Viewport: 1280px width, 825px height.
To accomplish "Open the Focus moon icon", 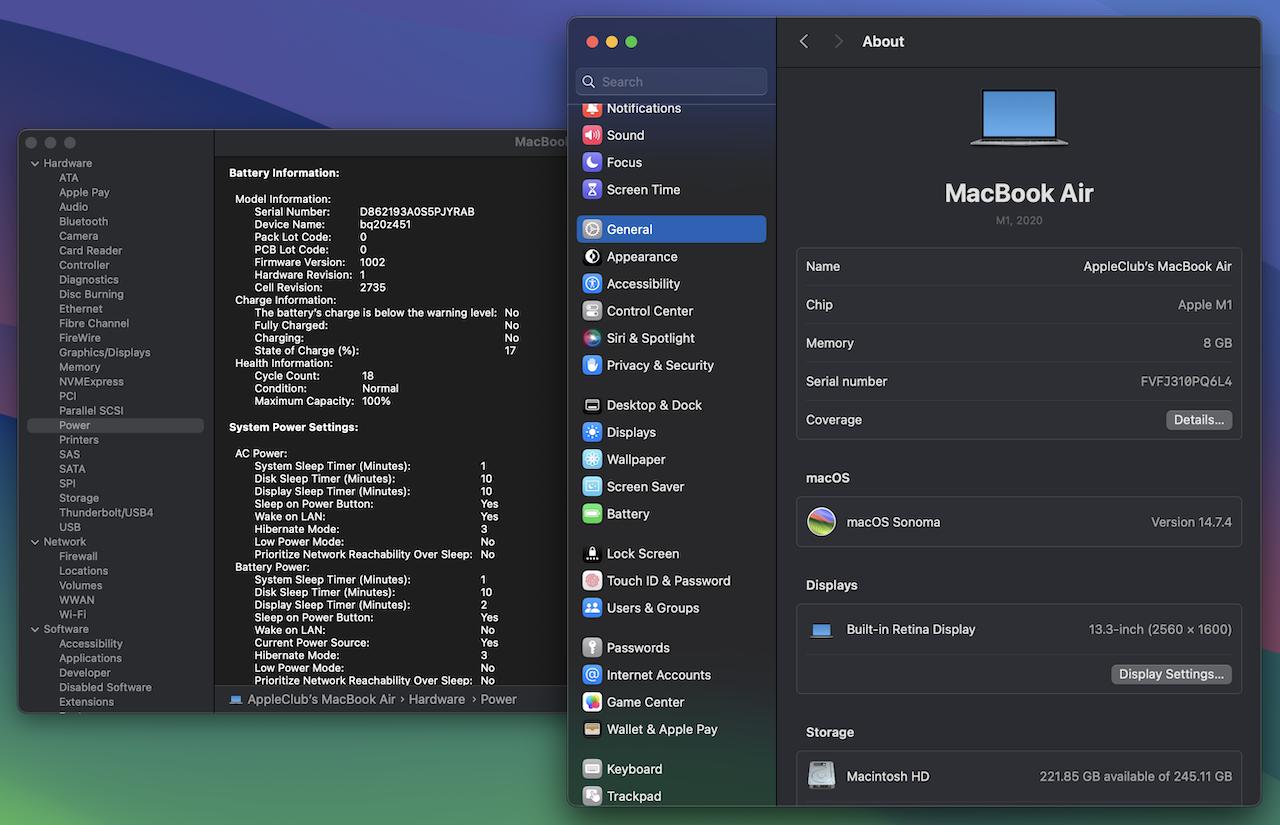I will pyautogui.click(x=592, y=162).
